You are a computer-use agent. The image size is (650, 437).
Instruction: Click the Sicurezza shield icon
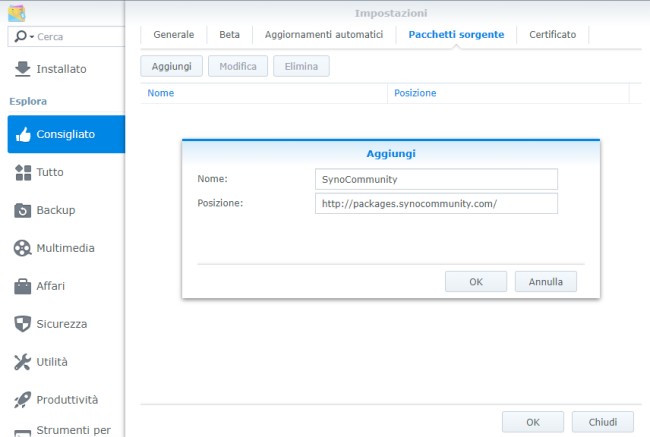(22, 324)
